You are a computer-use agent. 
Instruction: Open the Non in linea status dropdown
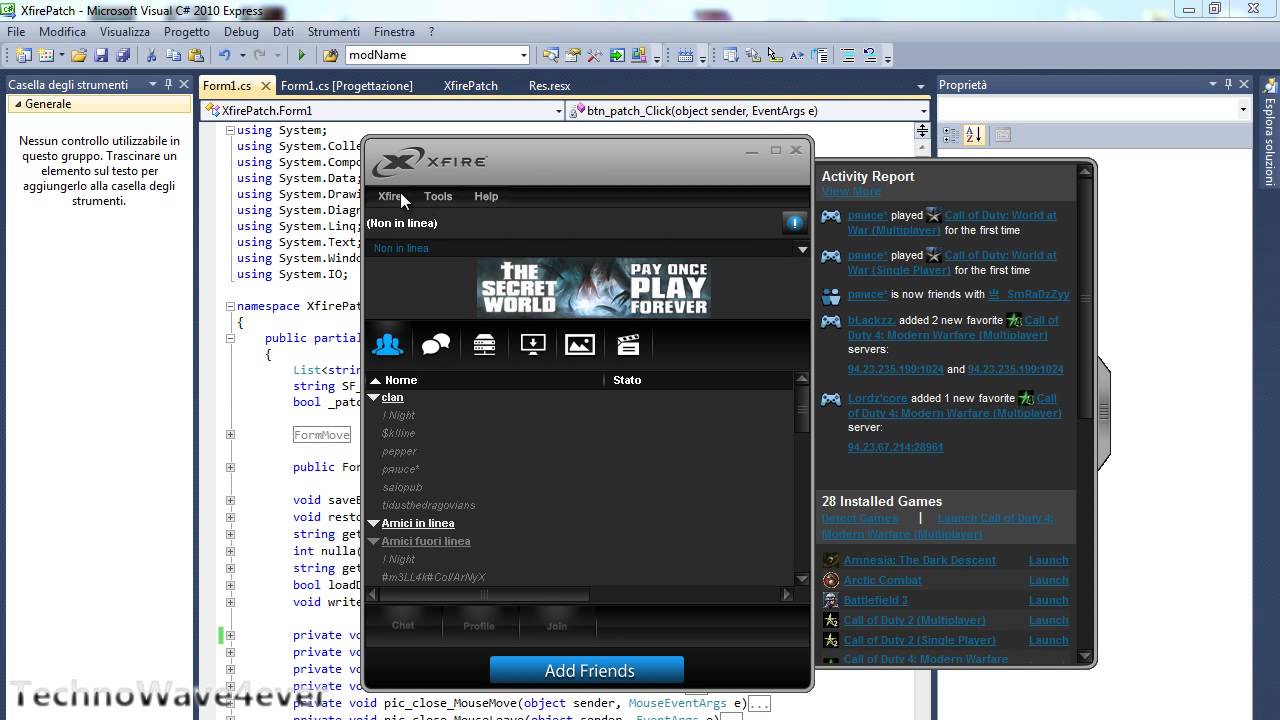(x=802, y=249)
